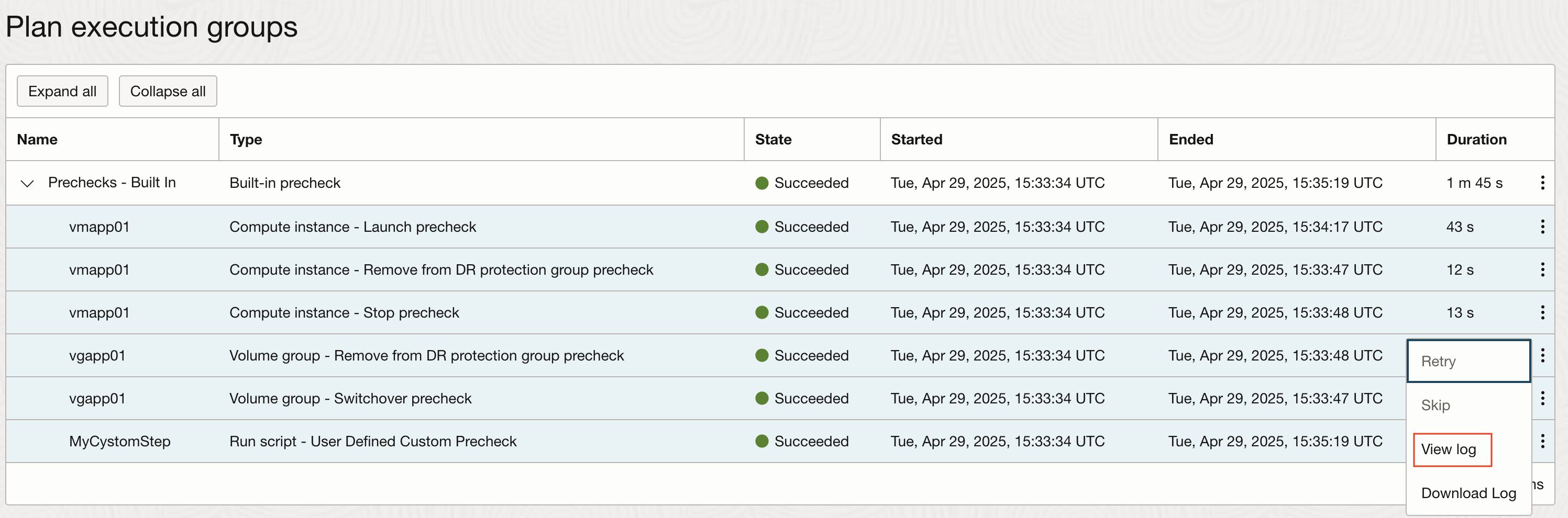The width and height of the screenshot is (1568, 518).
Task: Click the Started column header
Action: [916, 139]
